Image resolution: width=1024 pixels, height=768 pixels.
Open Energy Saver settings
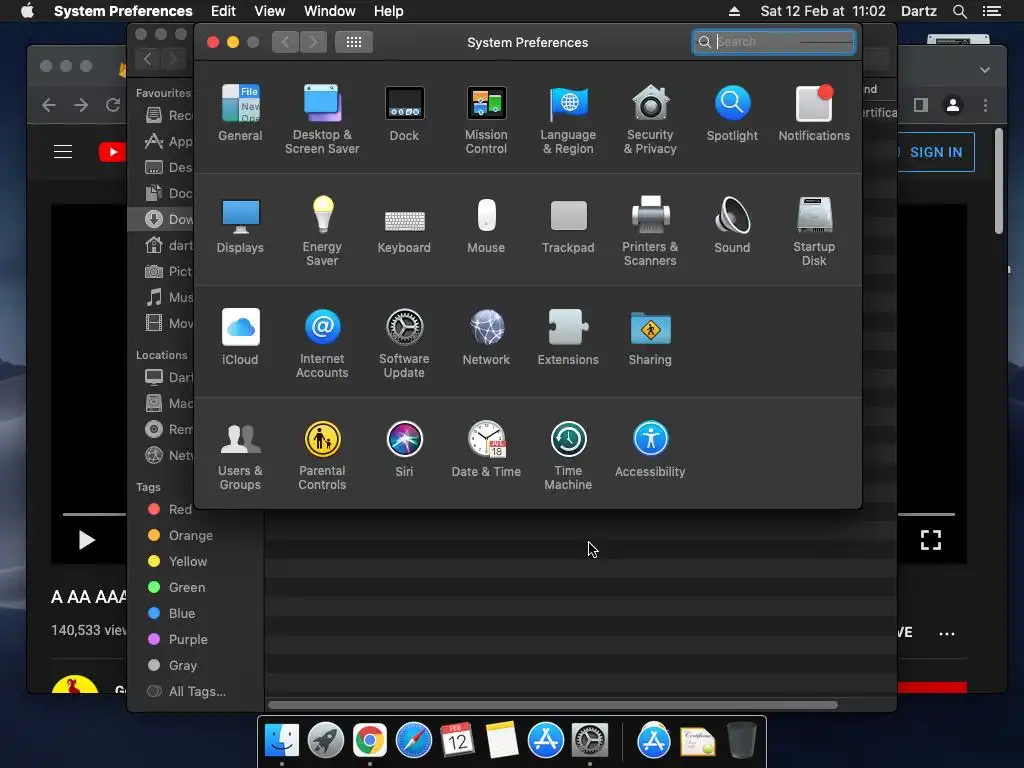[322, 231]
